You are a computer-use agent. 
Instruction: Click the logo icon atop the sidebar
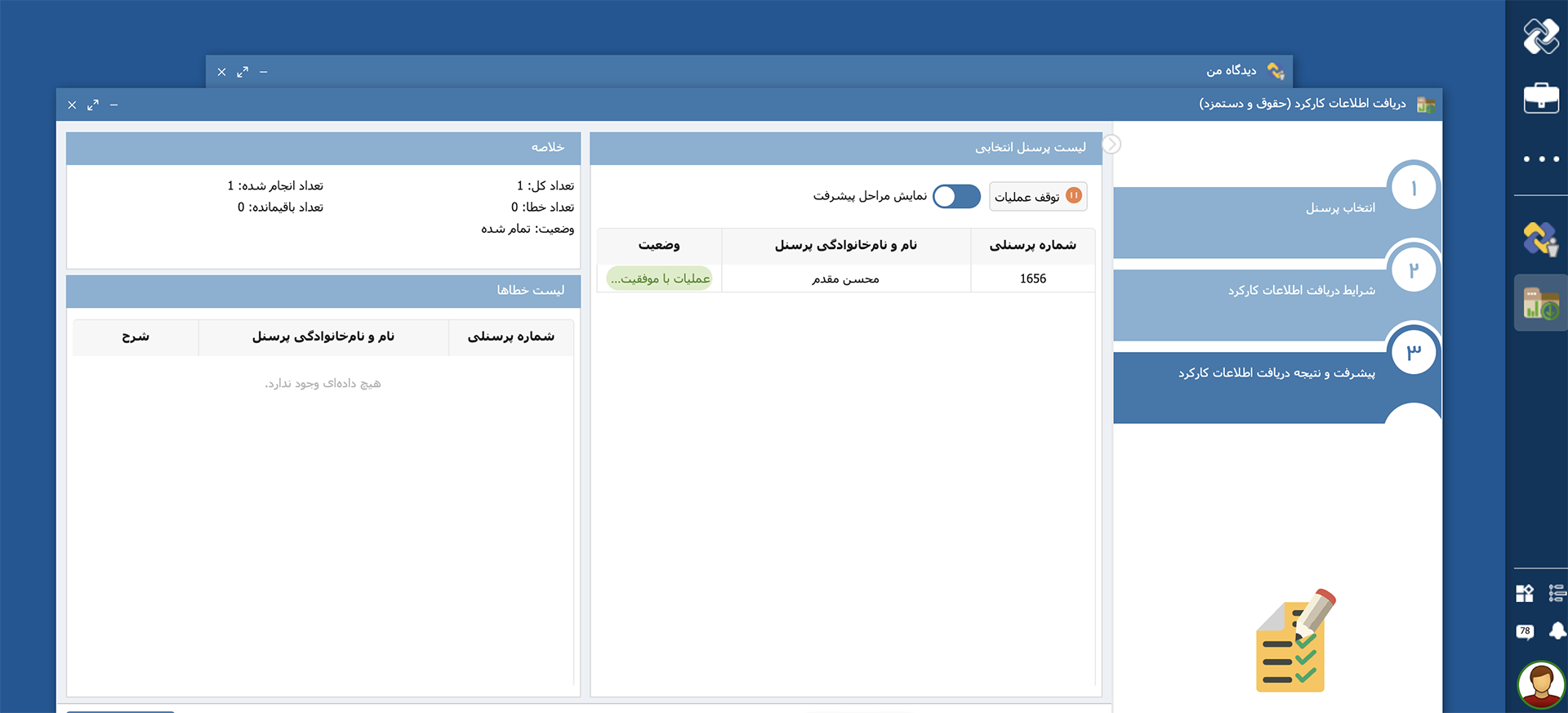tap(1540, 36)
